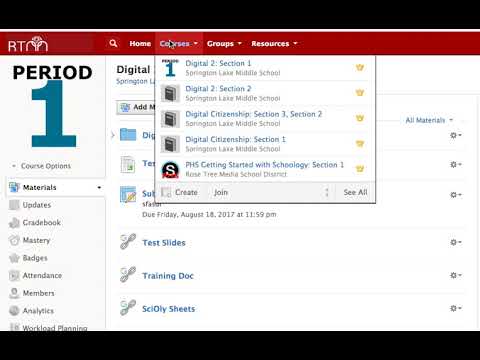Click the search magnifier icon
This screenshot has width=480, height=360.
pos(113,43)
